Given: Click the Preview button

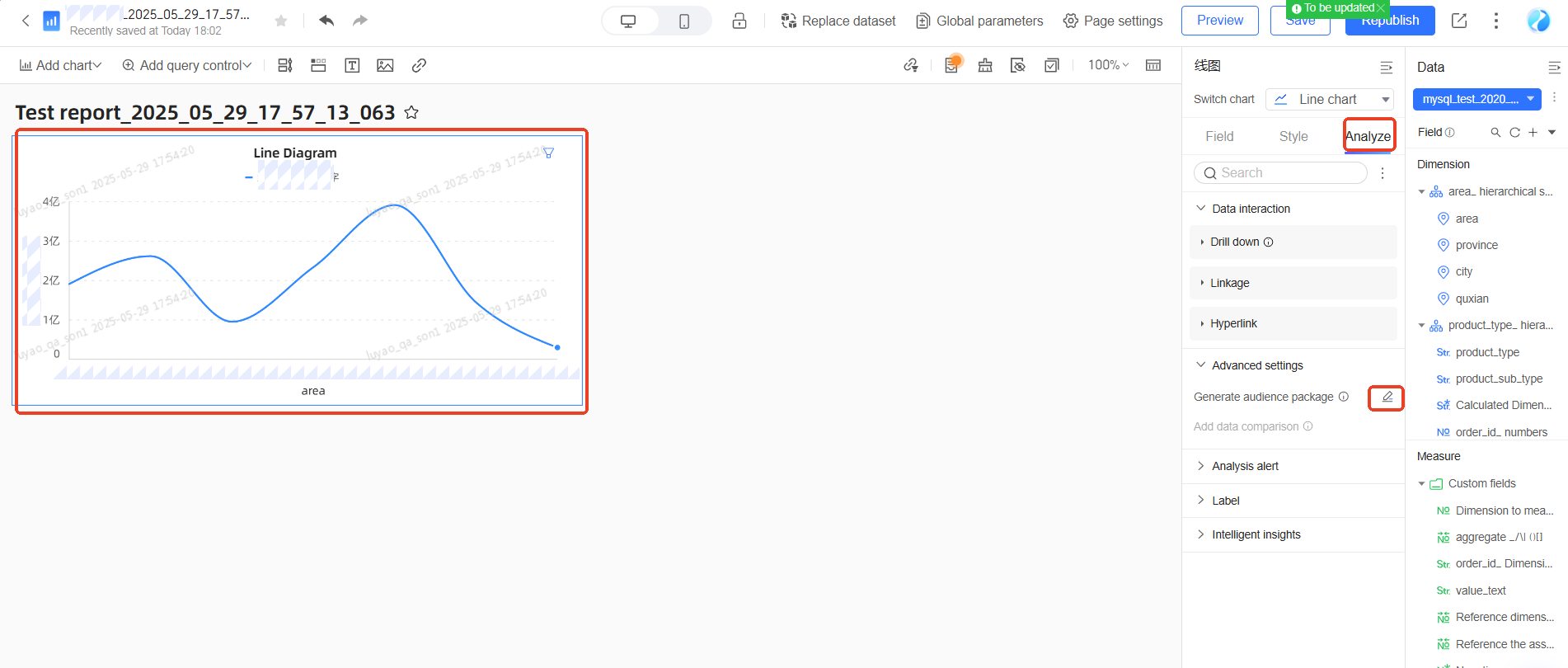Looking at the screenshot, I should click(x=1219, y=21).
